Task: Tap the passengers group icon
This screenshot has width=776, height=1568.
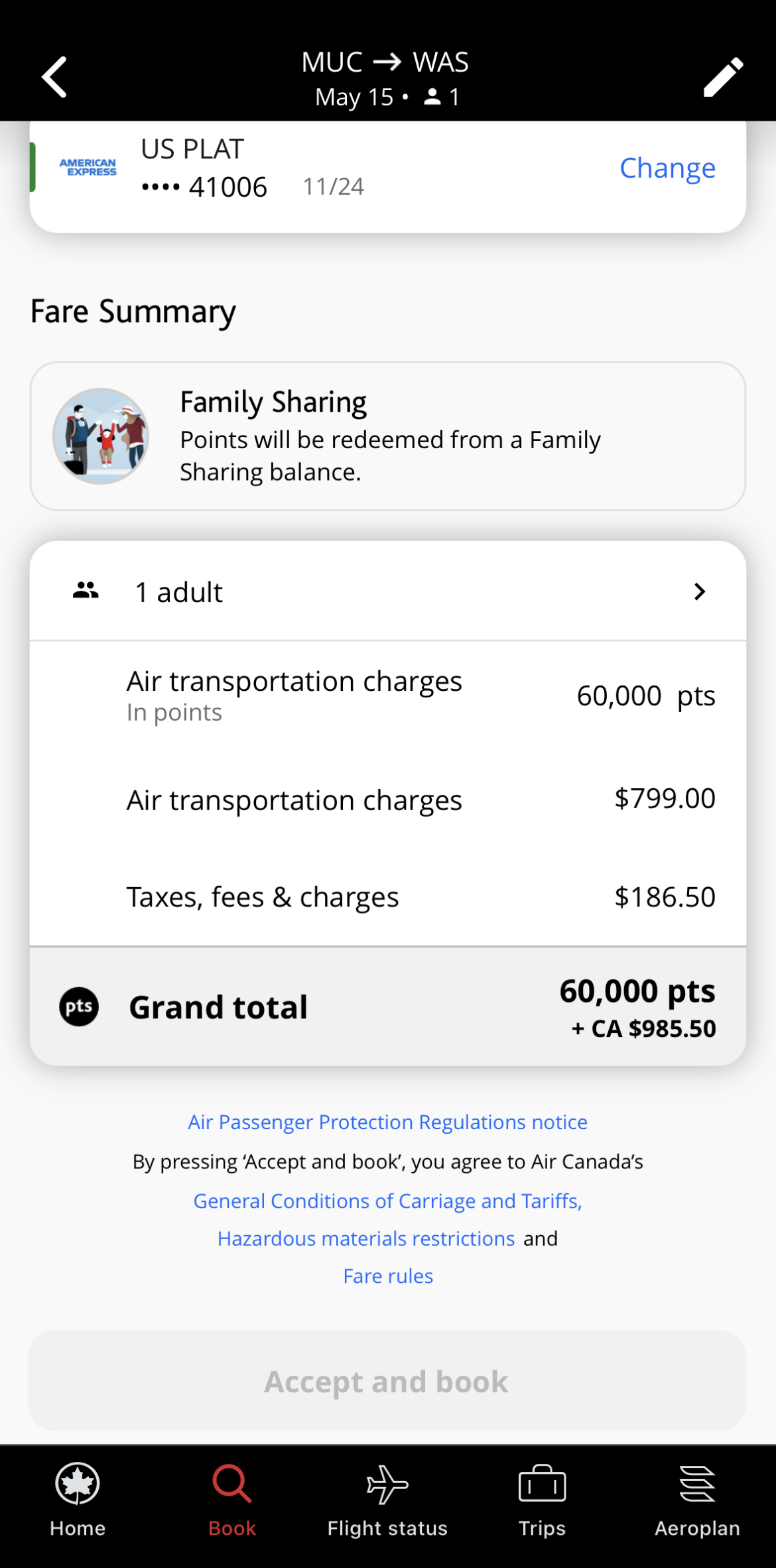Action: pyautogui.click(x=86, y=590)
